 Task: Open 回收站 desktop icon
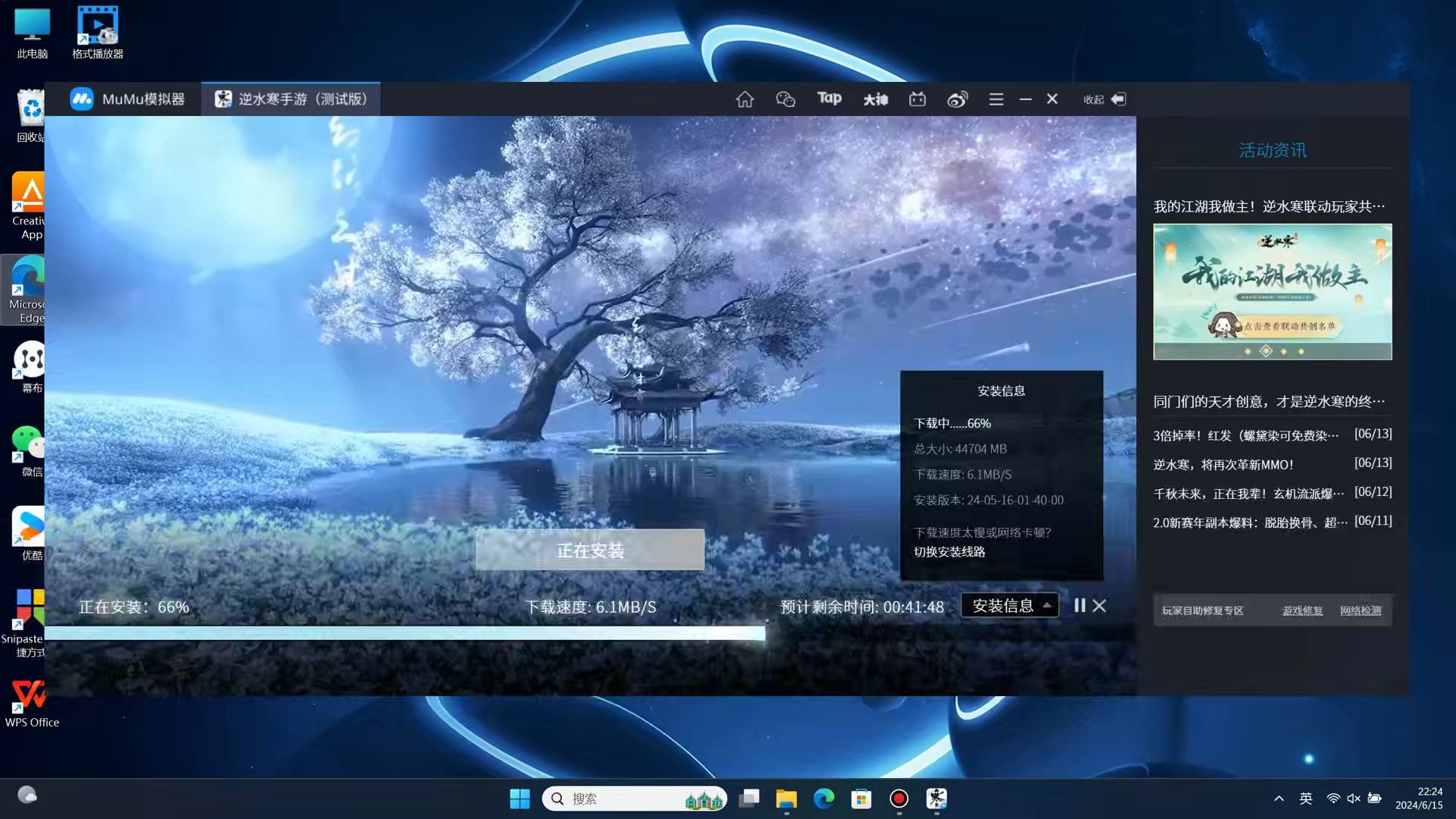point(31,116)
